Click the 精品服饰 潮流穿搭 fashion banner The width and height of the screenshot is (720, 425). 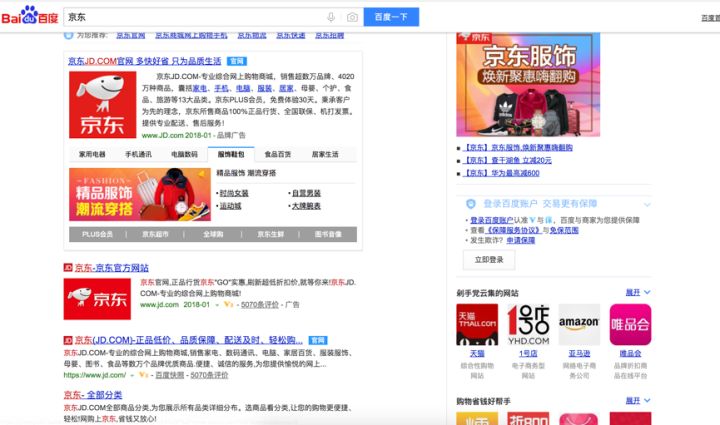tap(140, 194)
